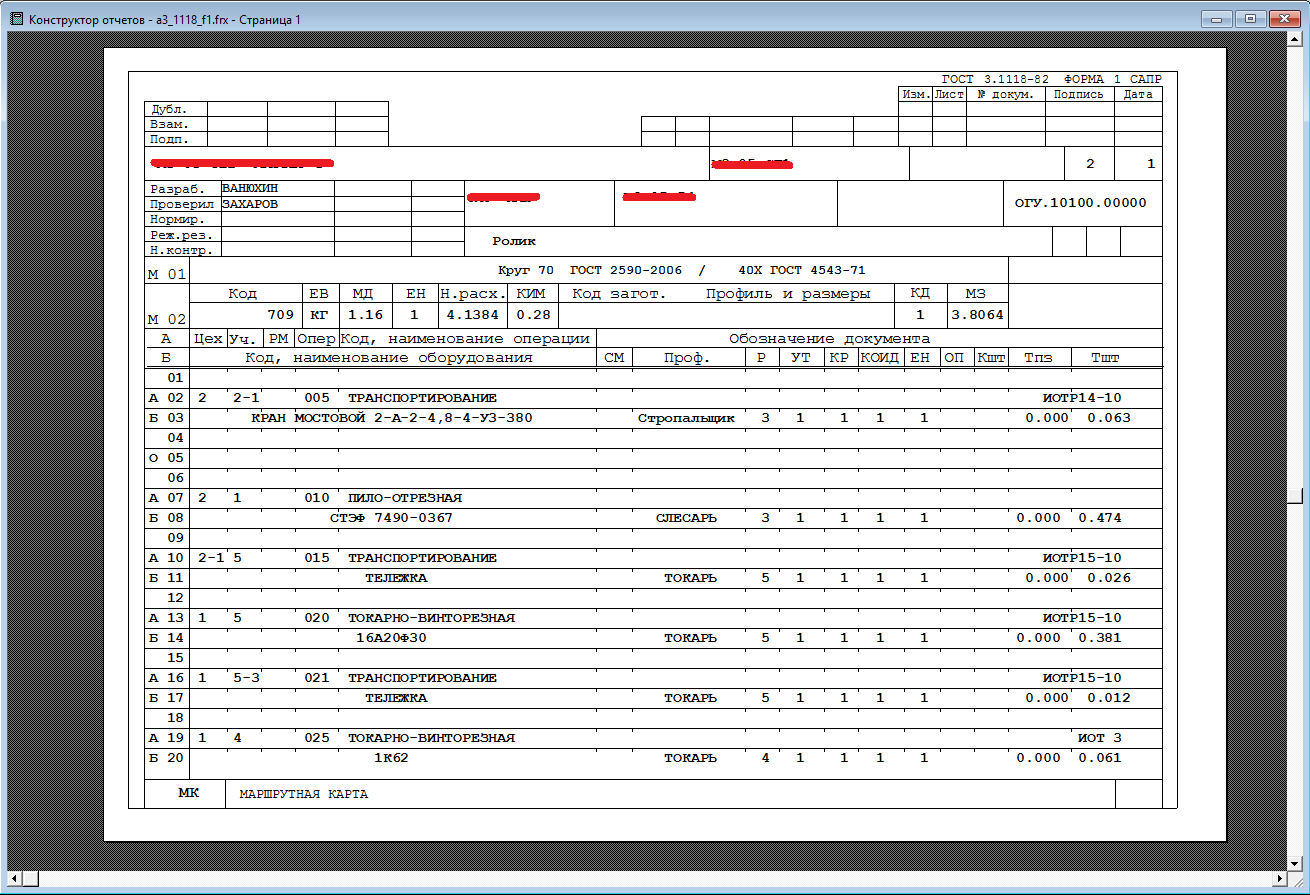Minimize the report preview window
1310x895 pixels.
pyautogui.click(x=1218, y=18)
